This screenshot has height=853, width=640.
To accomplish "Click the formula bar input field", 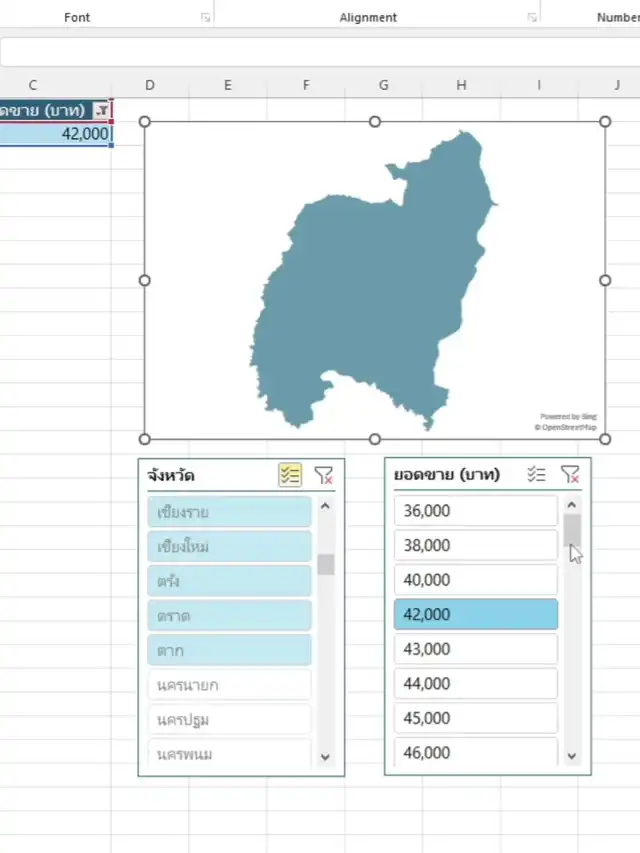I will [x=320, y=52].
